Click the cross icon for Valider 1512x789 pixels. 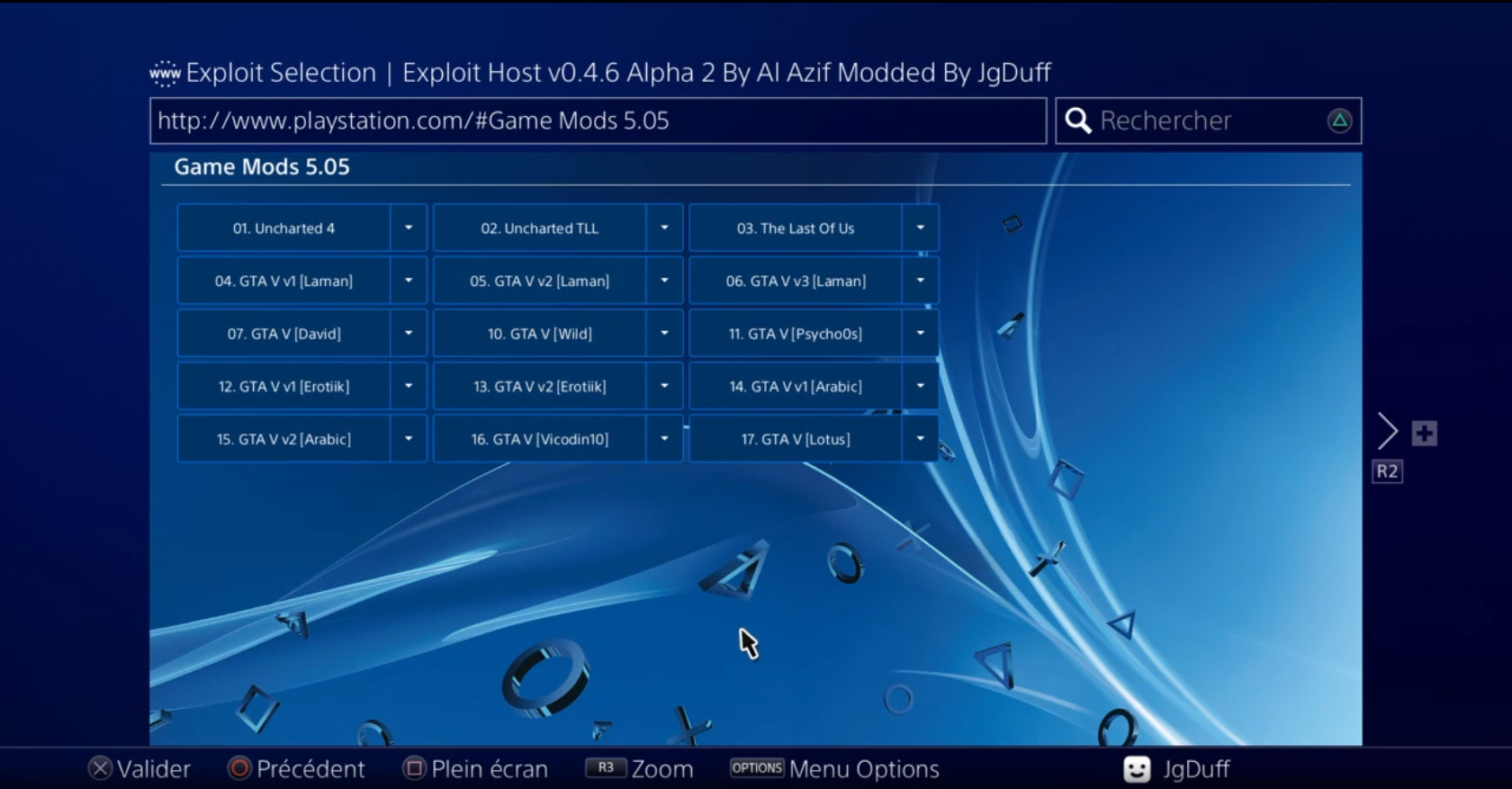(x=100, y=768)
